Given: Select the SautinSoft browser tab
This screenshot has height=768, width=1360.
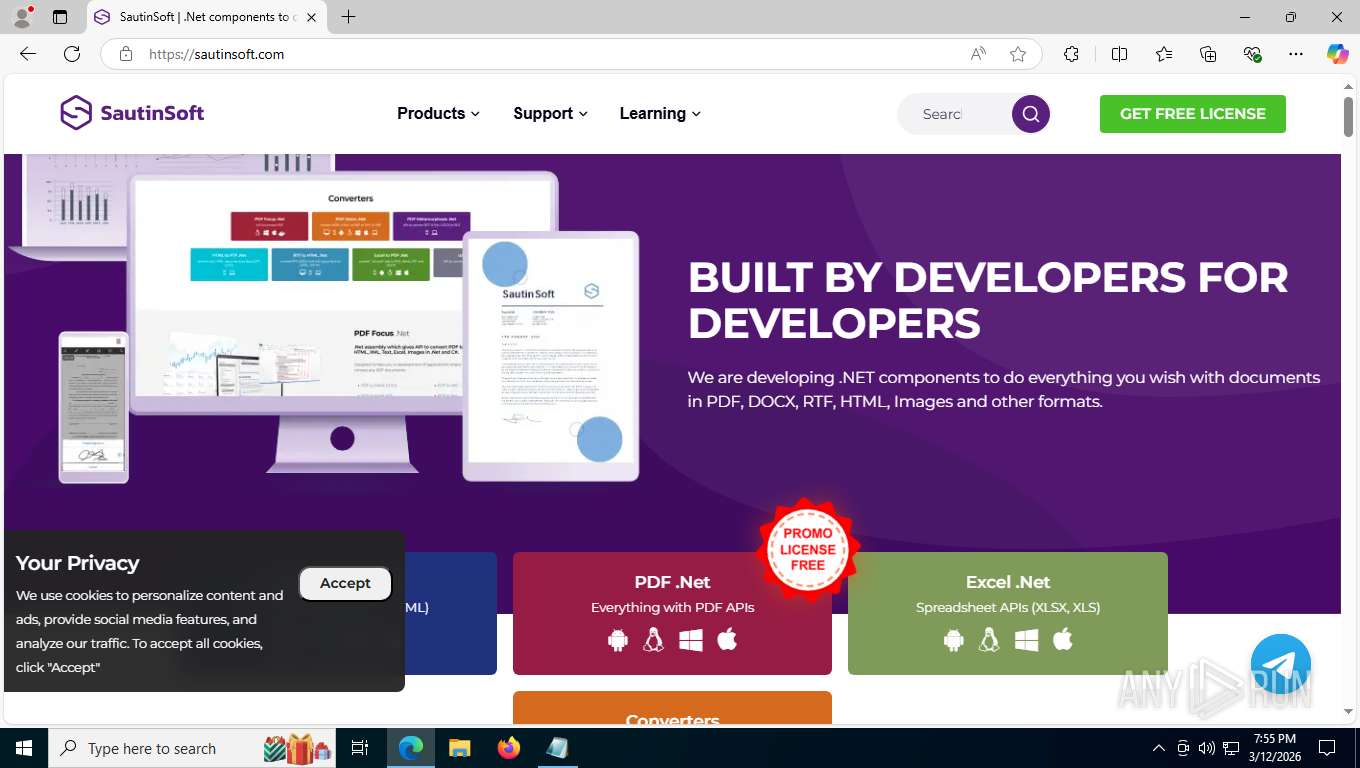Looking at the screenshot, I should pos(207,17).
